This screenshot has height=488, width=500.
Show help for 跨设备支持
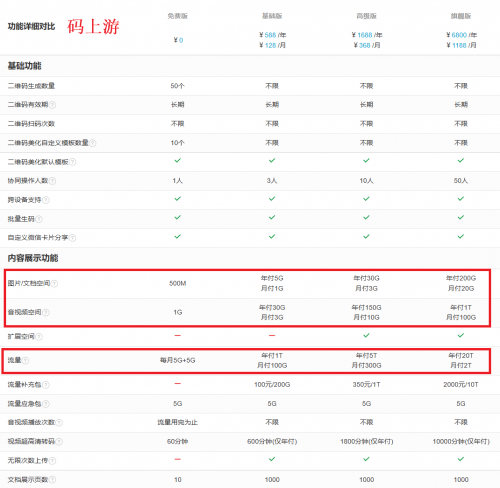46,200
